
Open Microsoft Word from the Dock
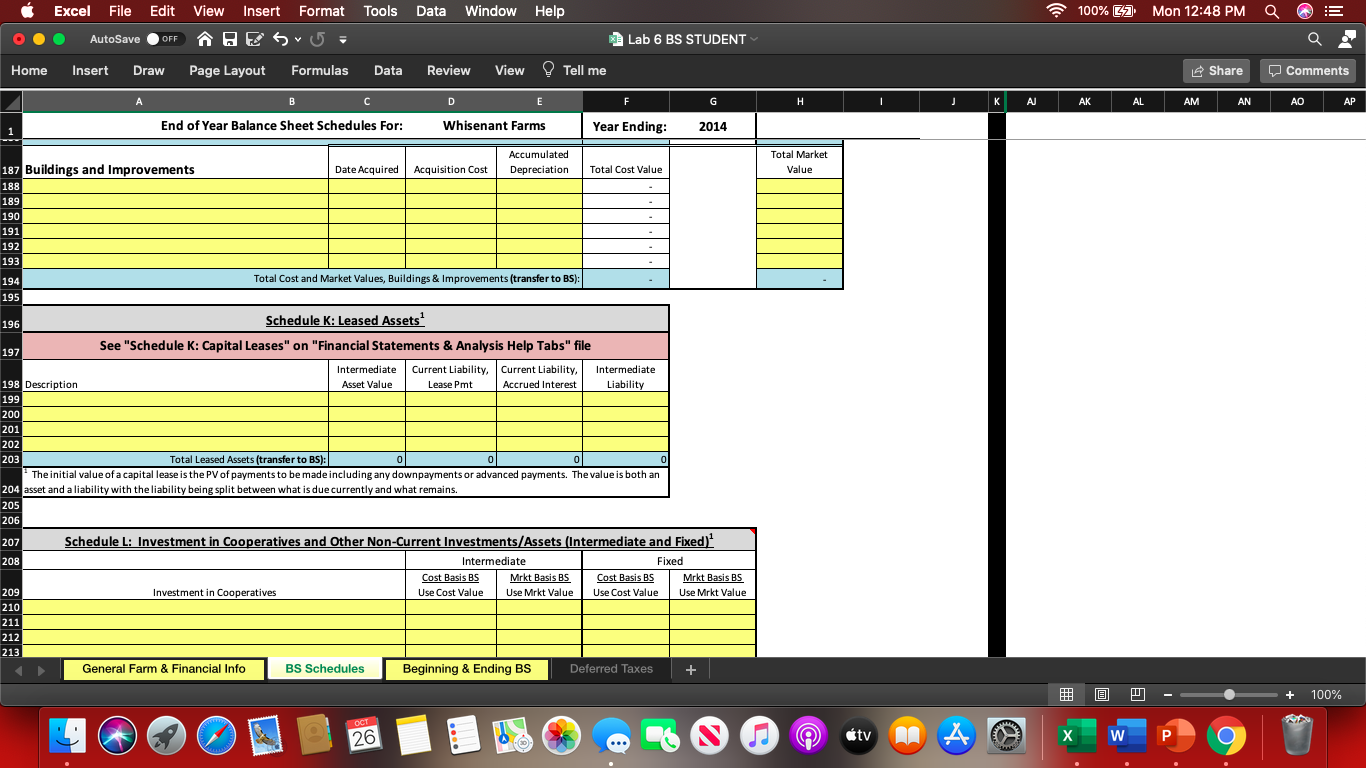(1126, 735)
